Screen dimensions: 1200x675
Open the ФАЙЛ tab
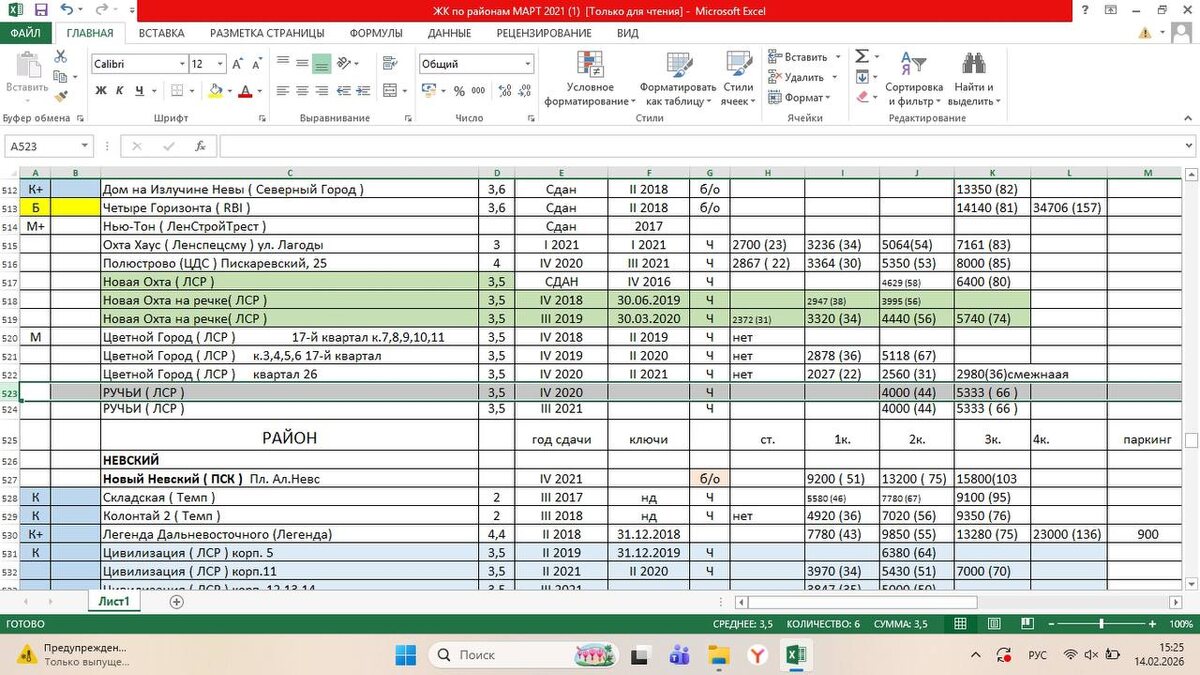pyautogui.click(x=26, y=33)
